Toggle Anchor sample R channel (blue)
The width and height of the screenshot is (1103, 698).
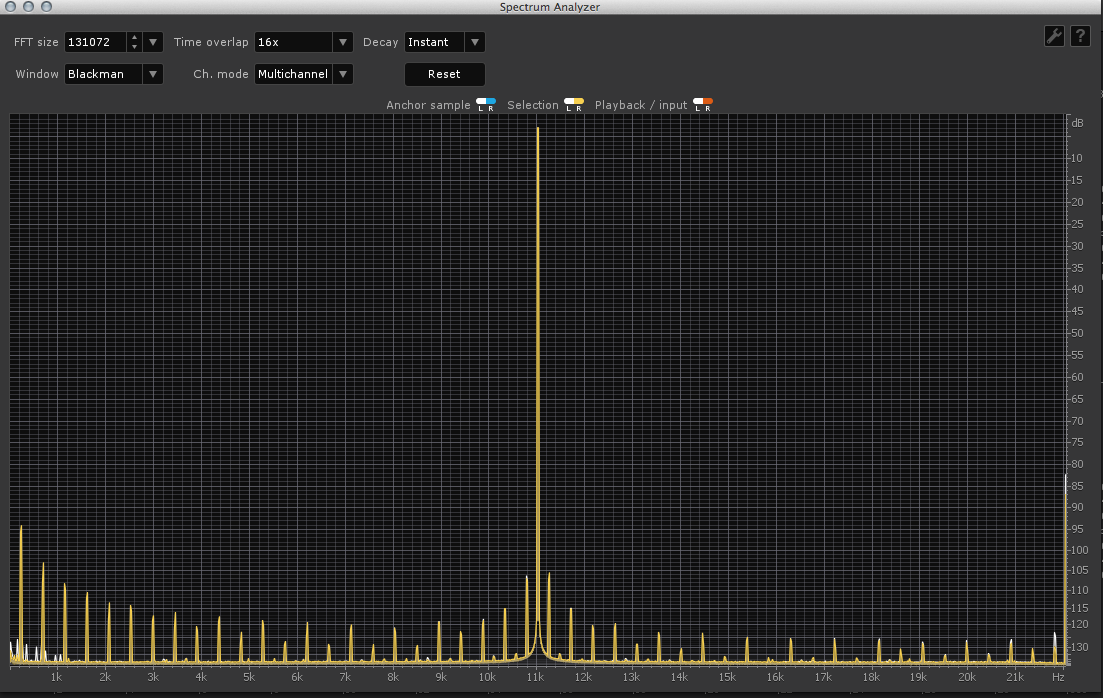pos(491,105)
